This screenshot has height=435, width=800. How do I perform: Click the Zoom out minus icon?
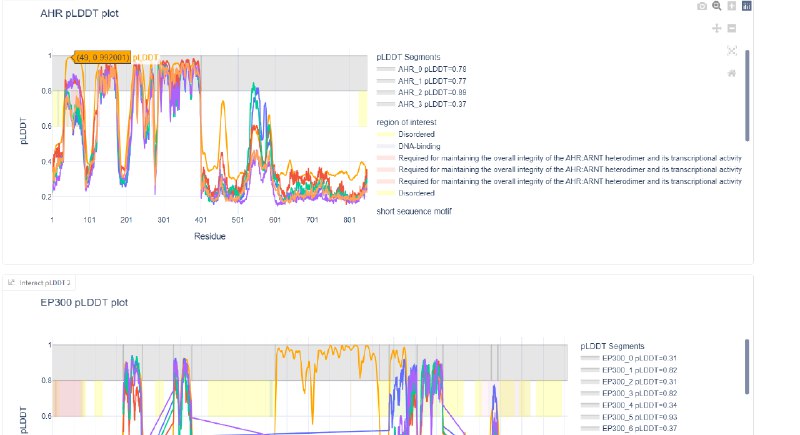(732, 28)
